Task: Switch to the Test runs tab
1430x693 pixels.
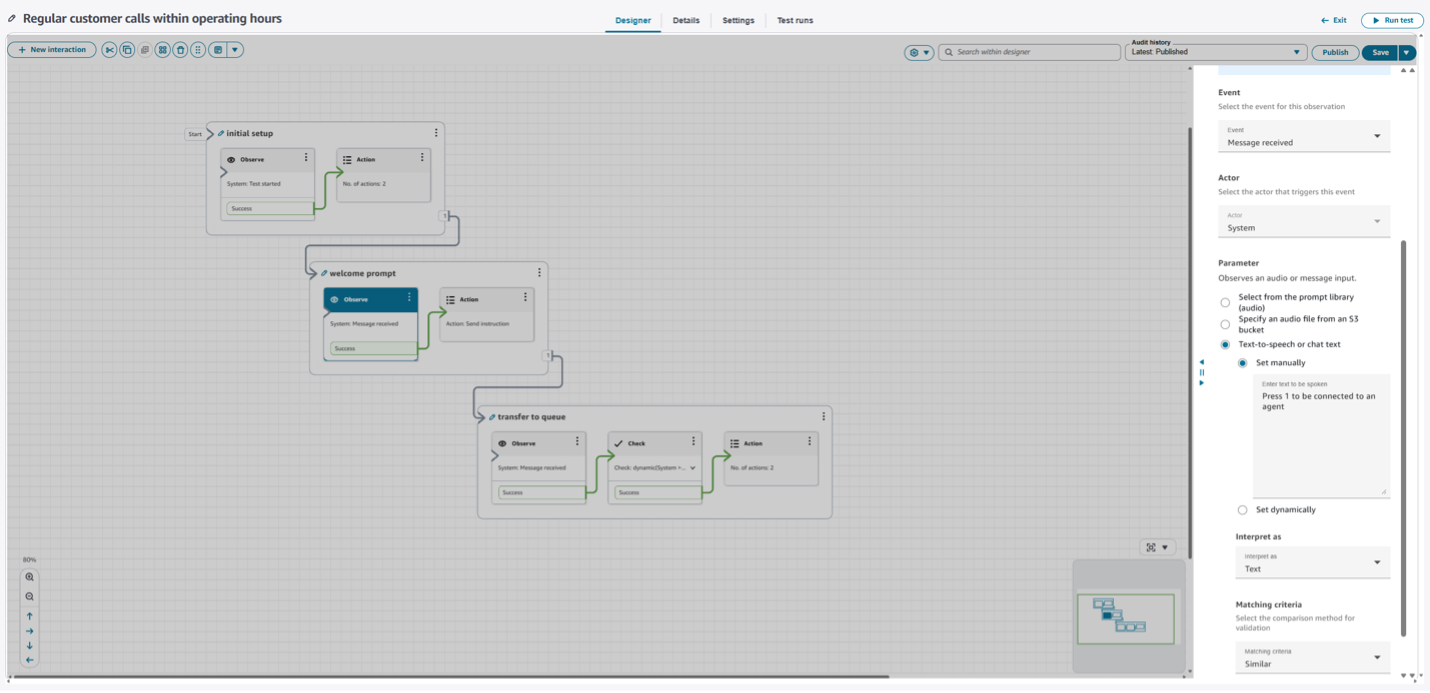Action: click(x=795, y=20)
